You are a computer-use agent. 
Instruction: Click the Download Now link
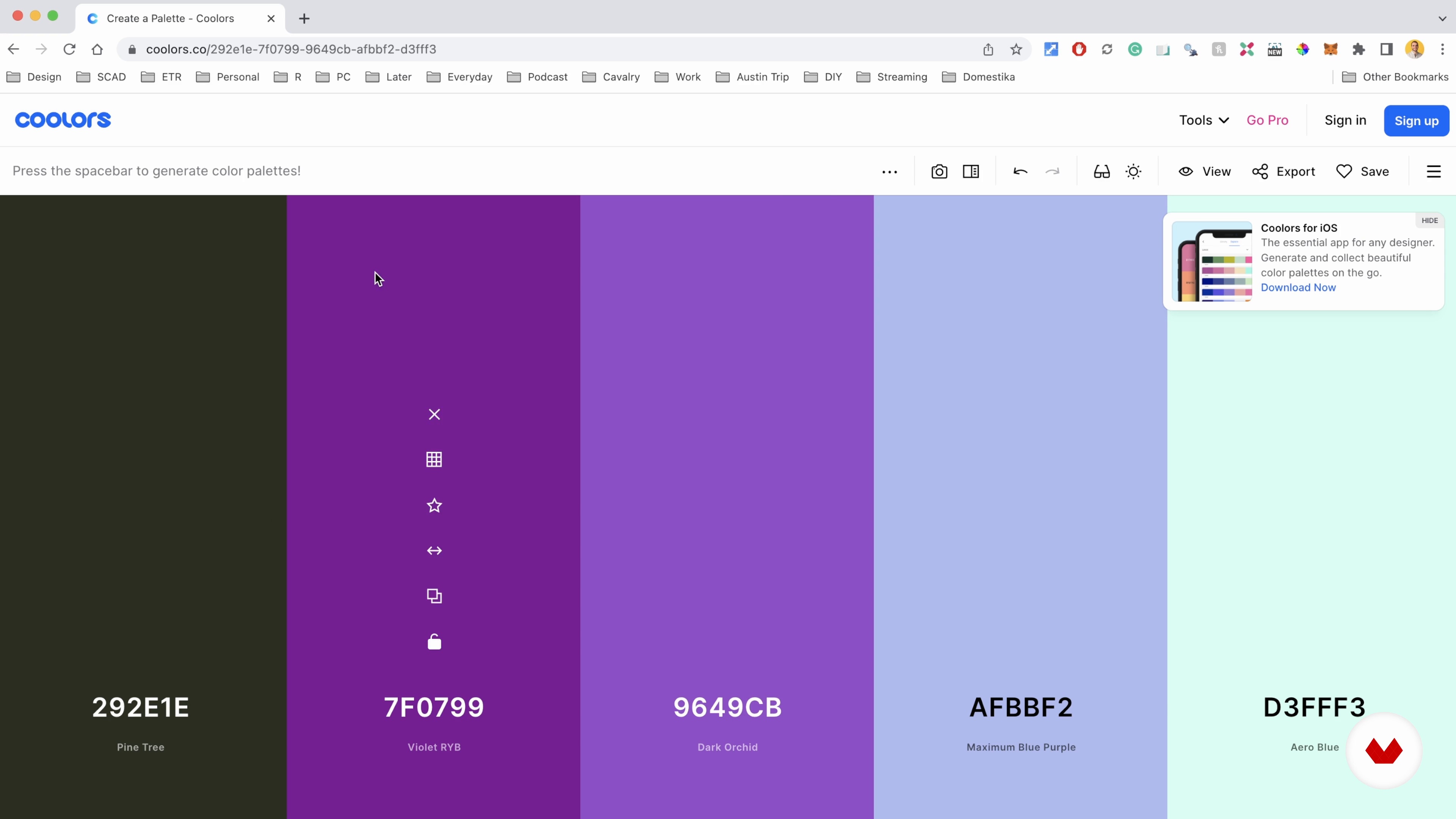point(1298,287)
